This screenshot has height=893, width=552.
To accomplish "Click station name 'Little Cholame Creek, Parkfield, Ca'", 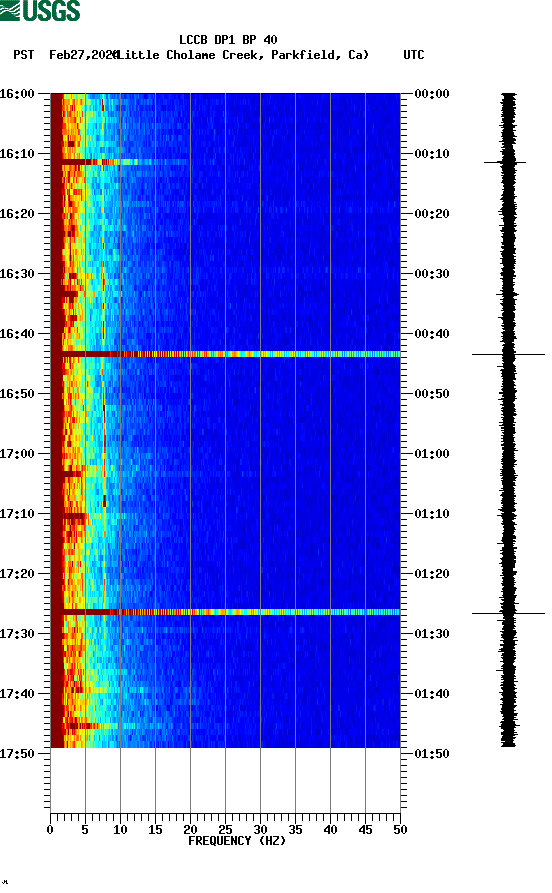I will point(242,55).
